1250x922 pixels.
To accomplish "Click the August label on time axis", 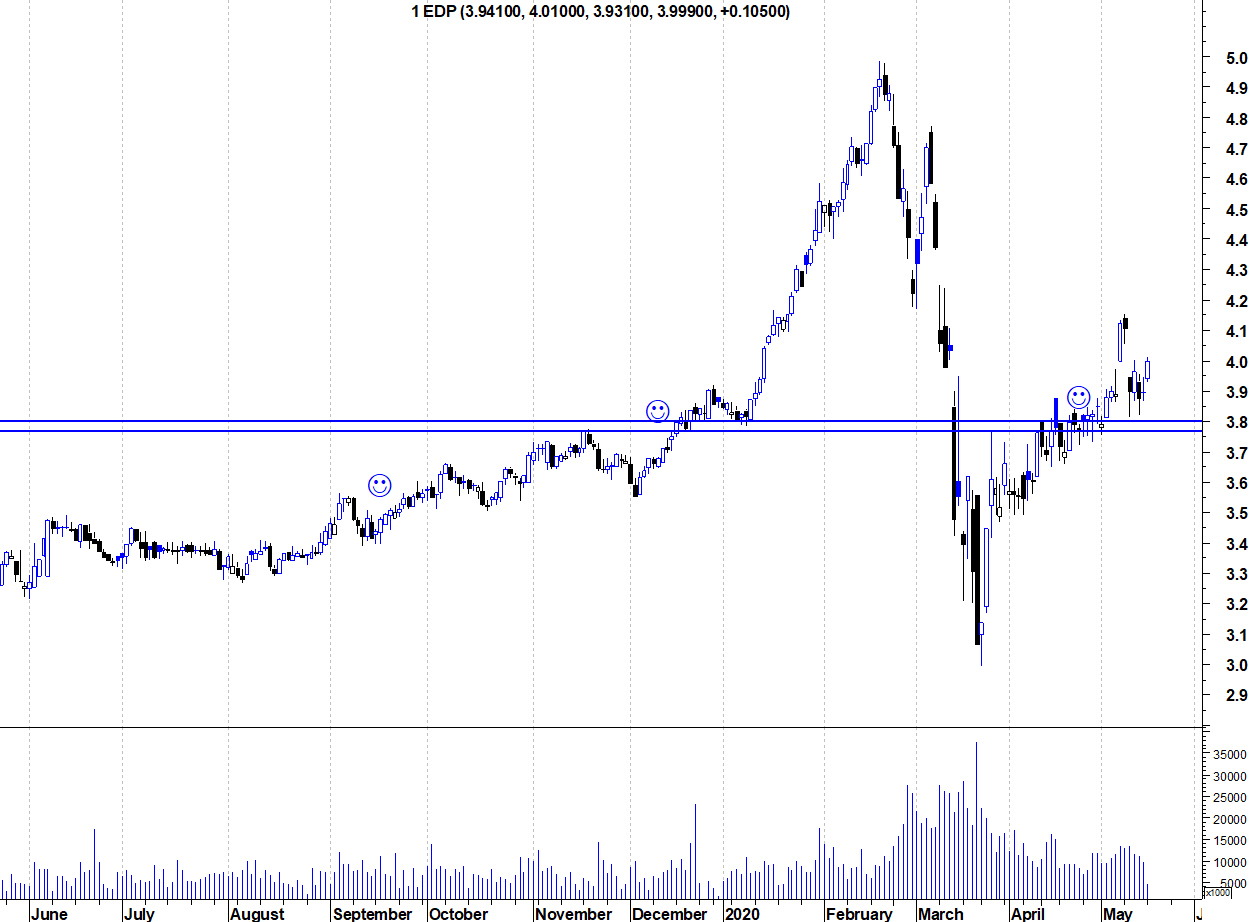I will pyautogui.click(x=257, y=914).
